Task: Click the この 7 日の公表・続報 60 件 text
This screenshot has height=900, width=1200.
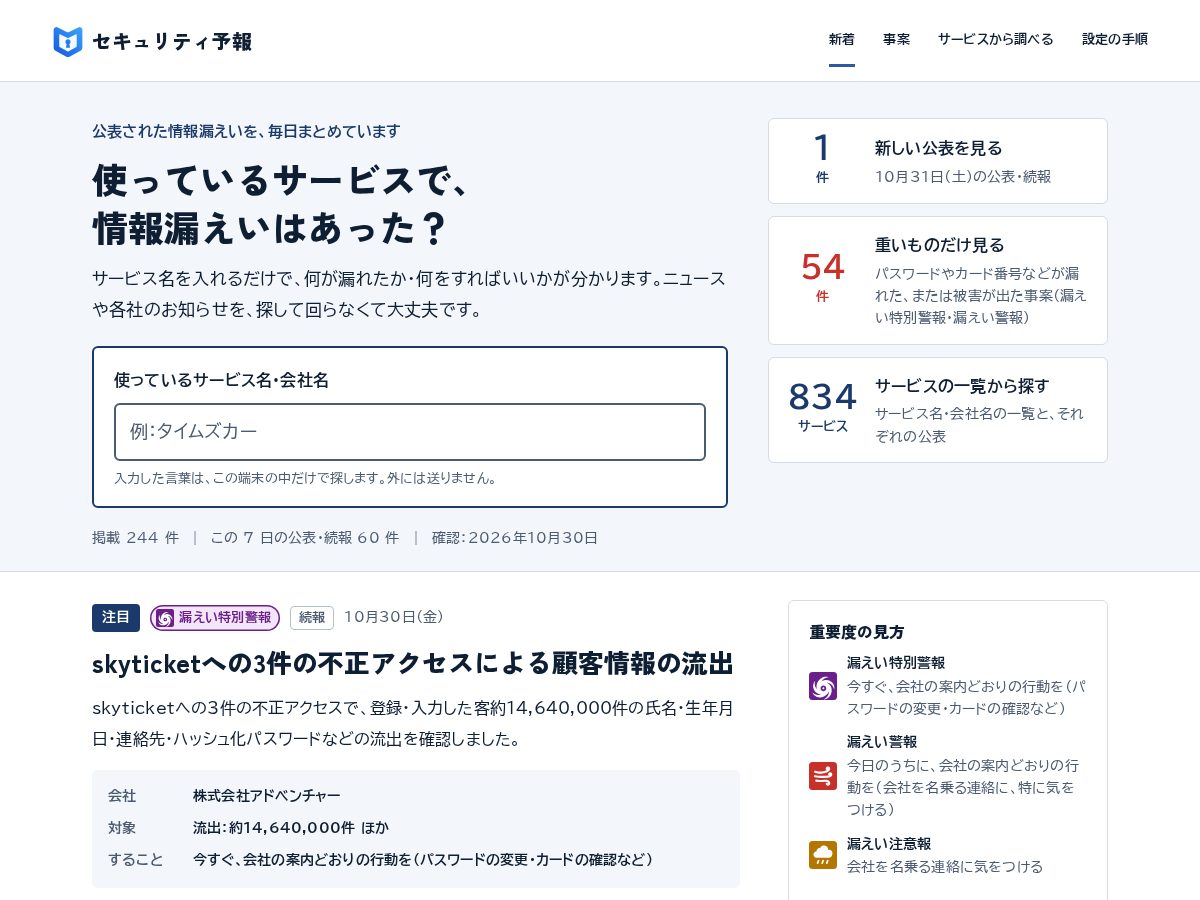Action: pos(304,538)
